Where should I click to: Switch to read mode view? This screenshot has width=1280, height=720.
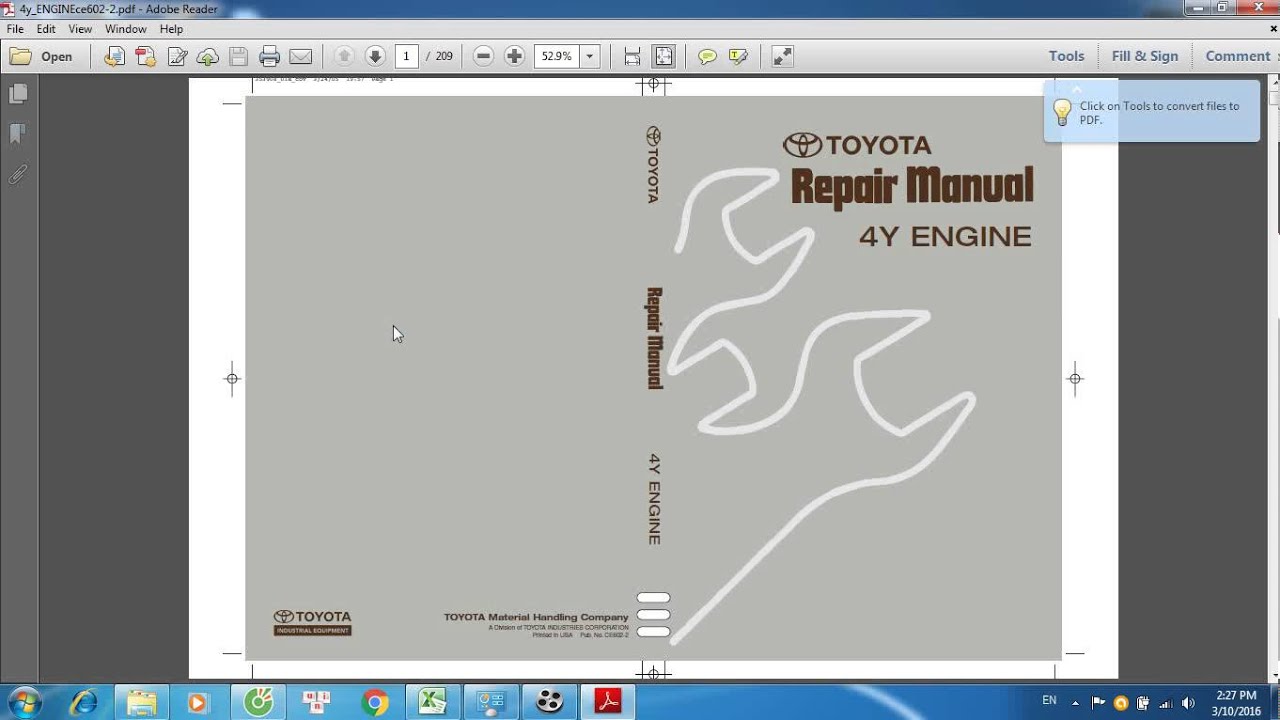(783, 56)
